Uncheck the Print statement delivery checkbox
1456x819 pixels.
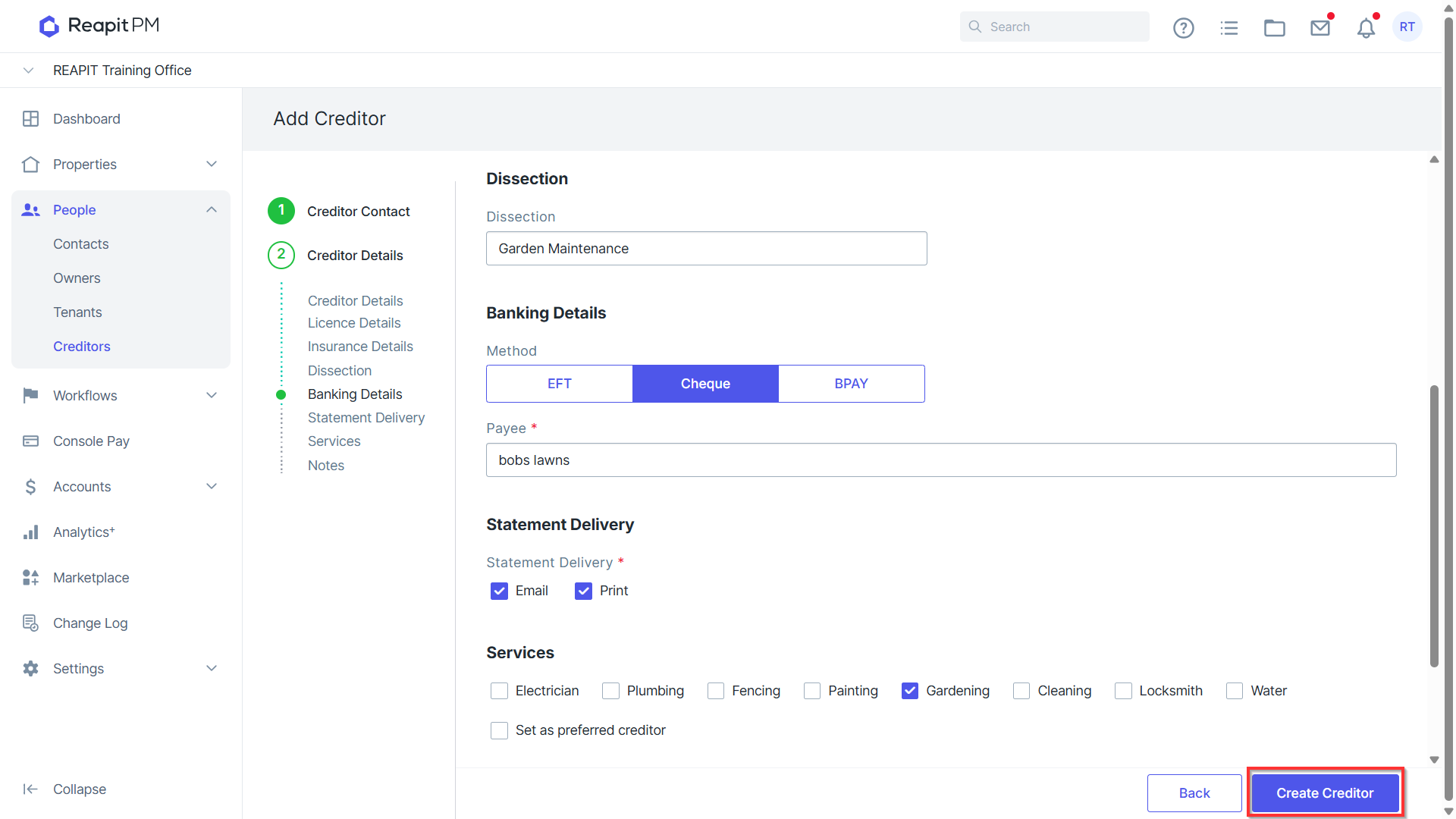pyautogui.click(x=583, y=591)
